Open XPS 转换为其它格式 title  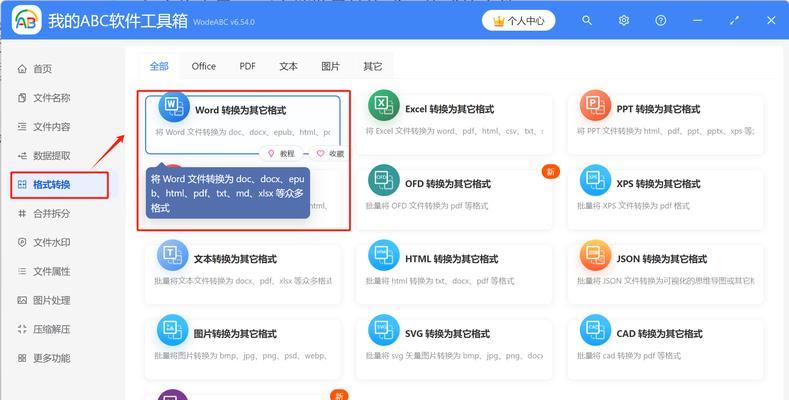point(658,184)
